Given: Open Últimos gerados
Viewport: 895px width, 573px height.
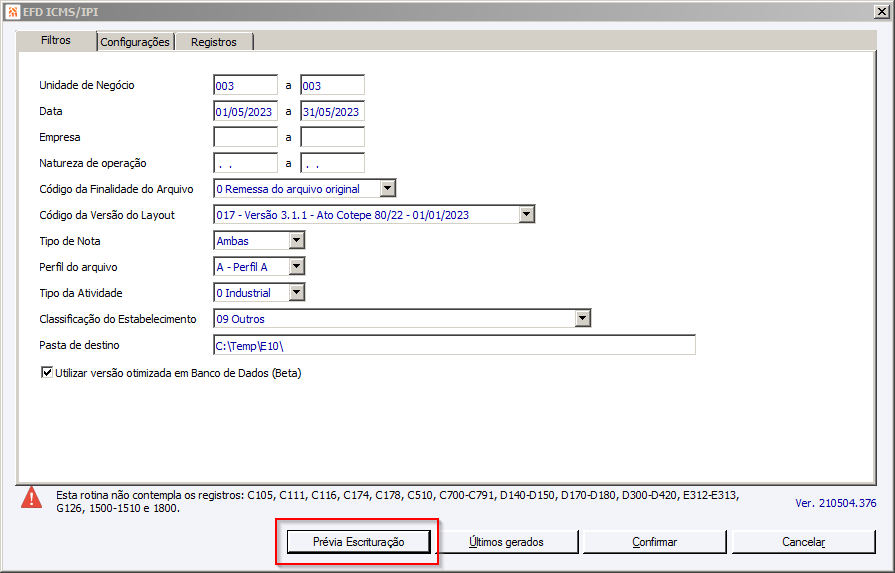Looking at the screenshot, I should tap(506, 542).
